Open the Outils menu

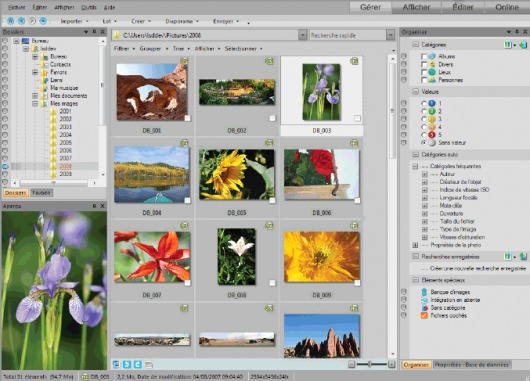[x=89, y=7]
